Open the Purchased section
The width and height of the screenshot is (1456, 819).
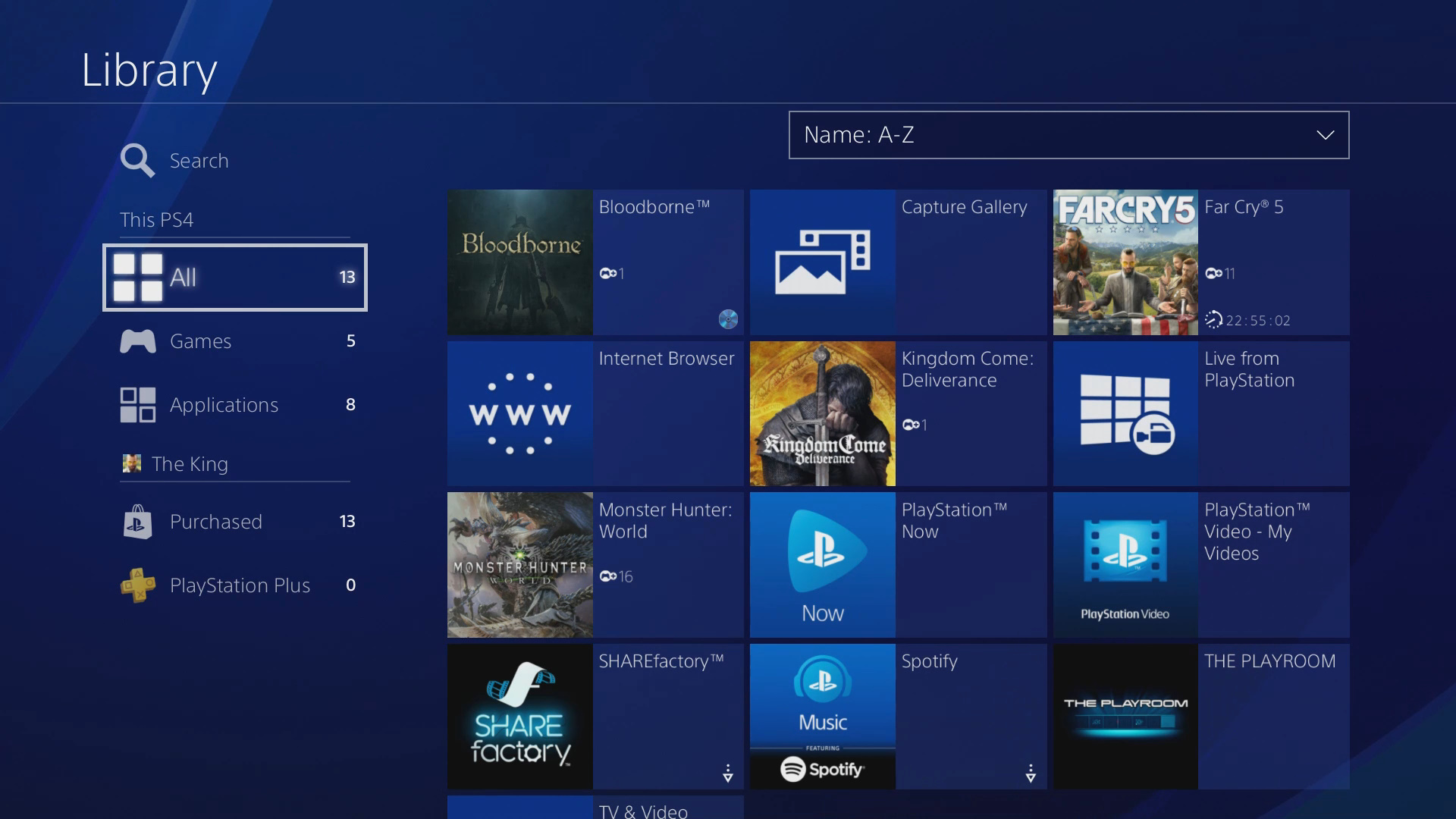(216, 522)
